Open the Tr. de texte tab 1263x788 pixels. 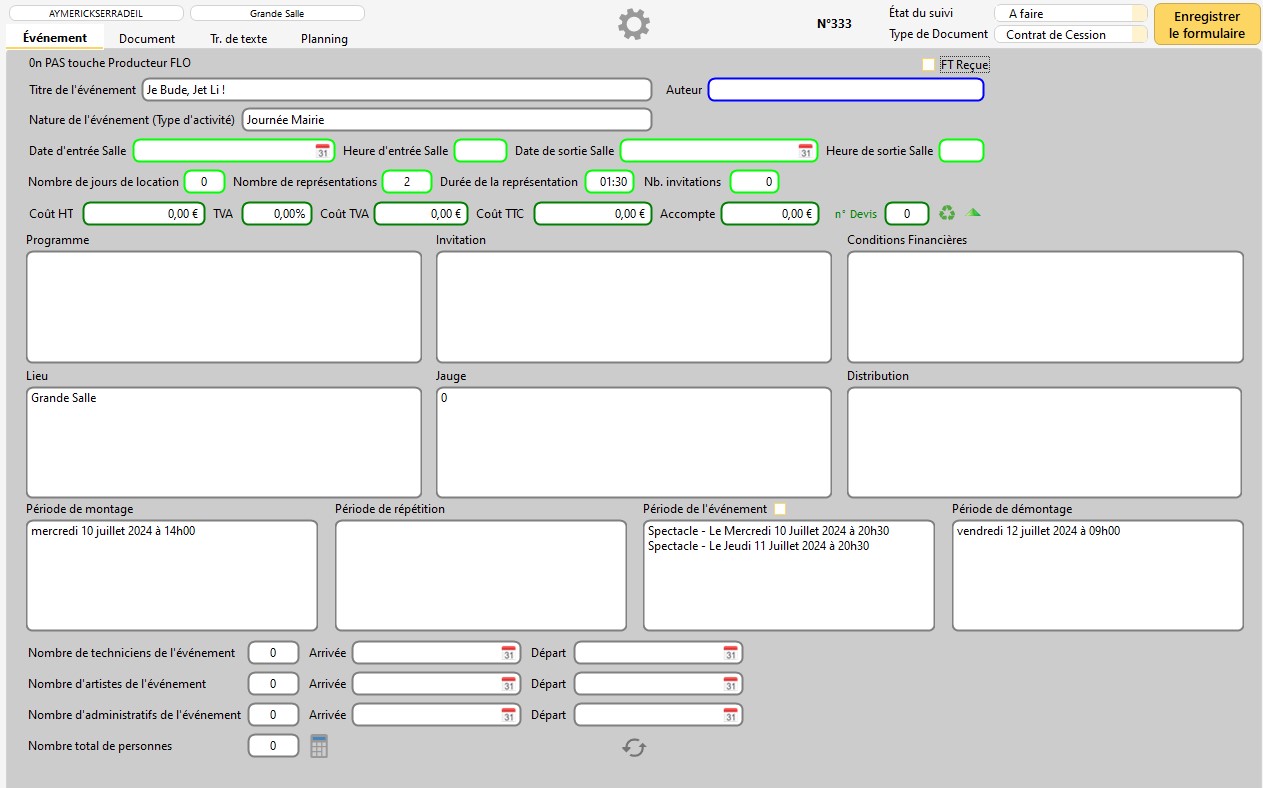pos(238,39)
